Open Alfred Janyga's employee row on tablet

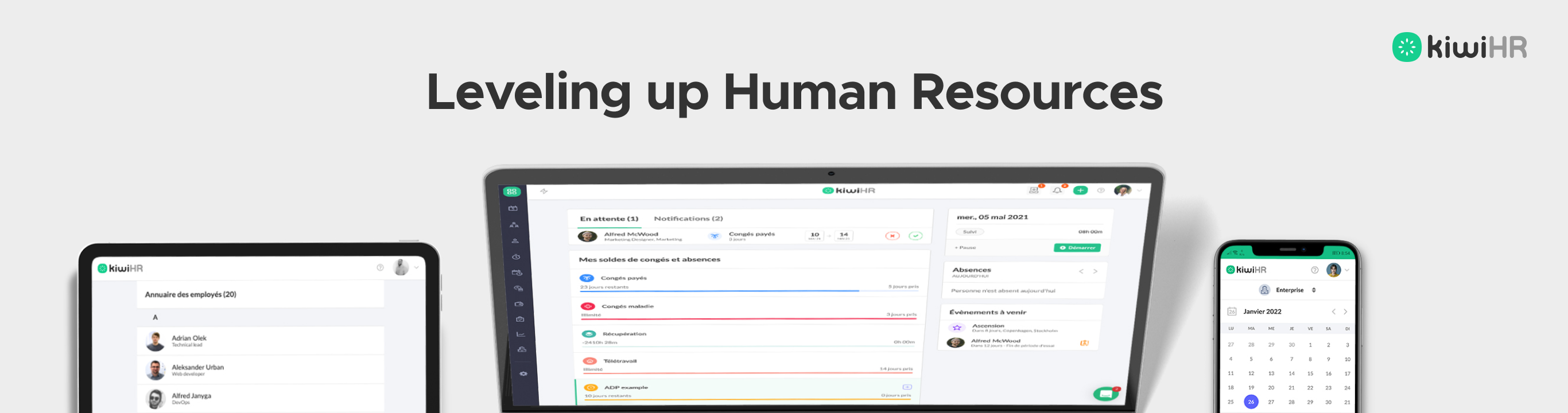tap(261, 399)
